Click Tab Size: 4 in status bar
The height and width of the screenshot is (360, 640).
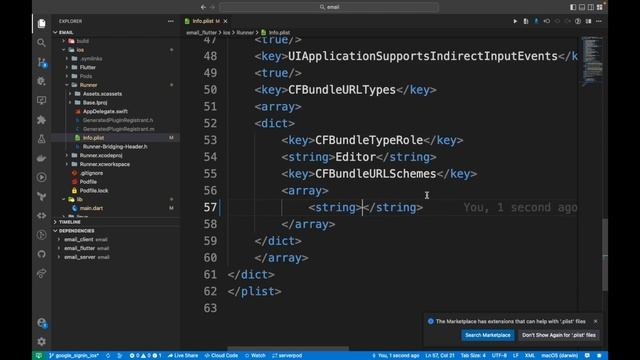click(x=473, y=356)
